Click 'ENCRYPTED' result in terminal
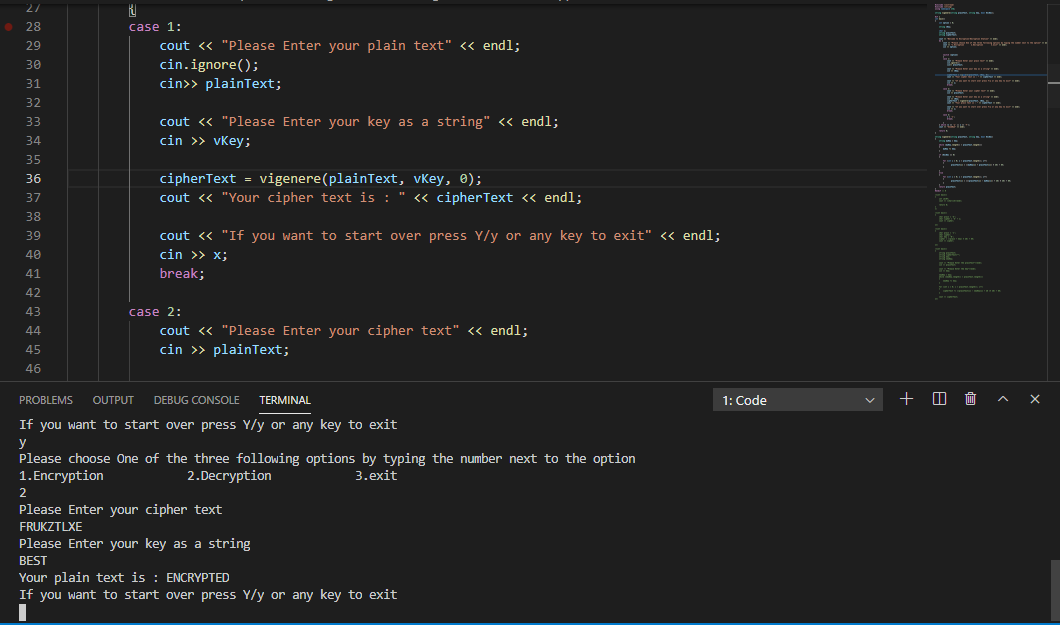Viewport: 1060px width, 625px height. (x=197, y=578)
